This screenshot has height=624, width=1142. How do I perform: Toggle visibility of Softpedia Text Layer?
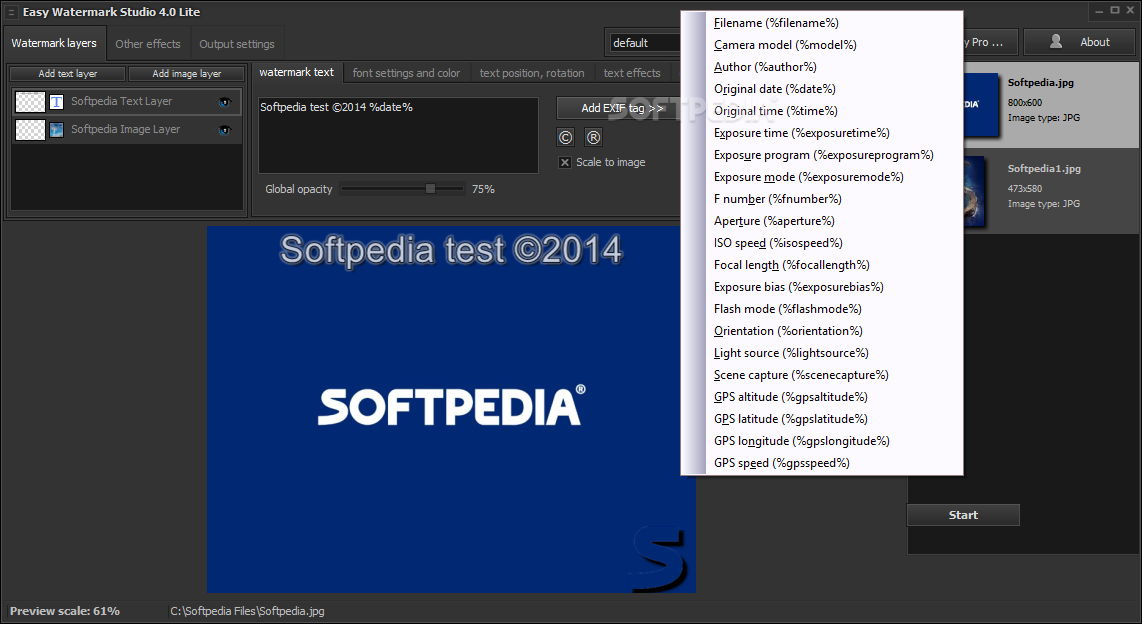point(224,102)
